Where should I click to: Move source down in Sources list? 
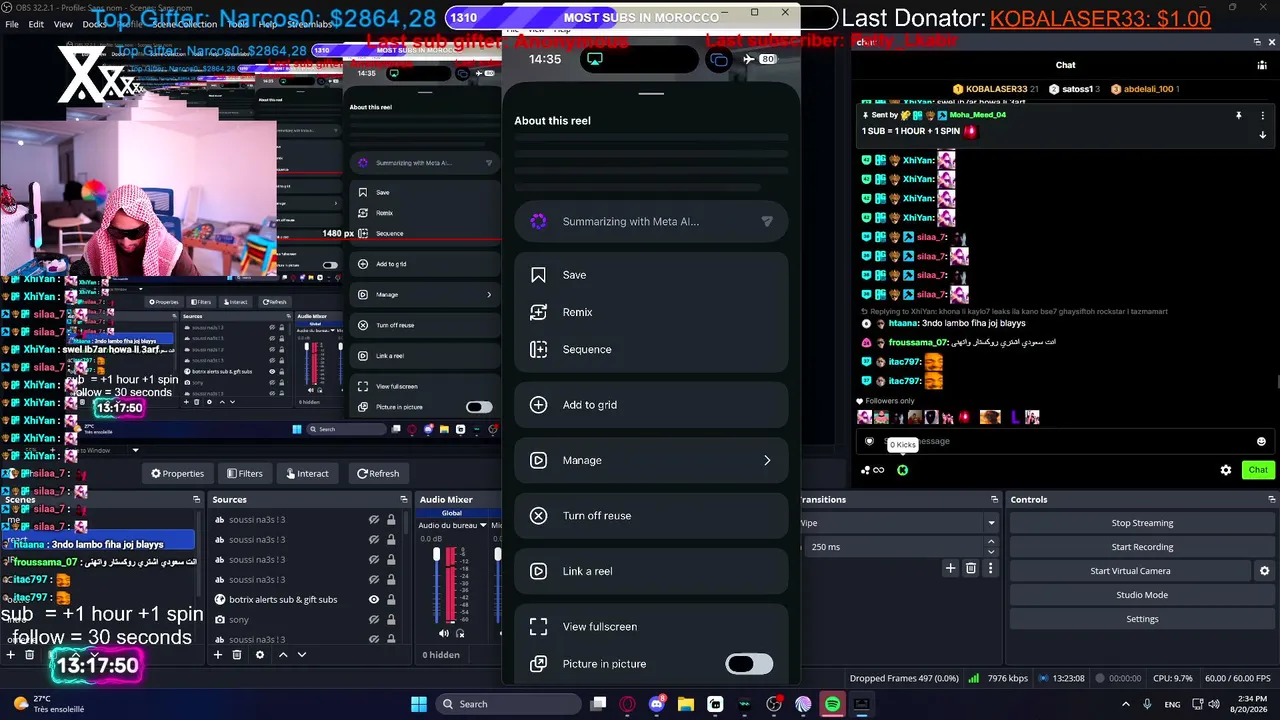pyautogui.click(x=302, y=655)
